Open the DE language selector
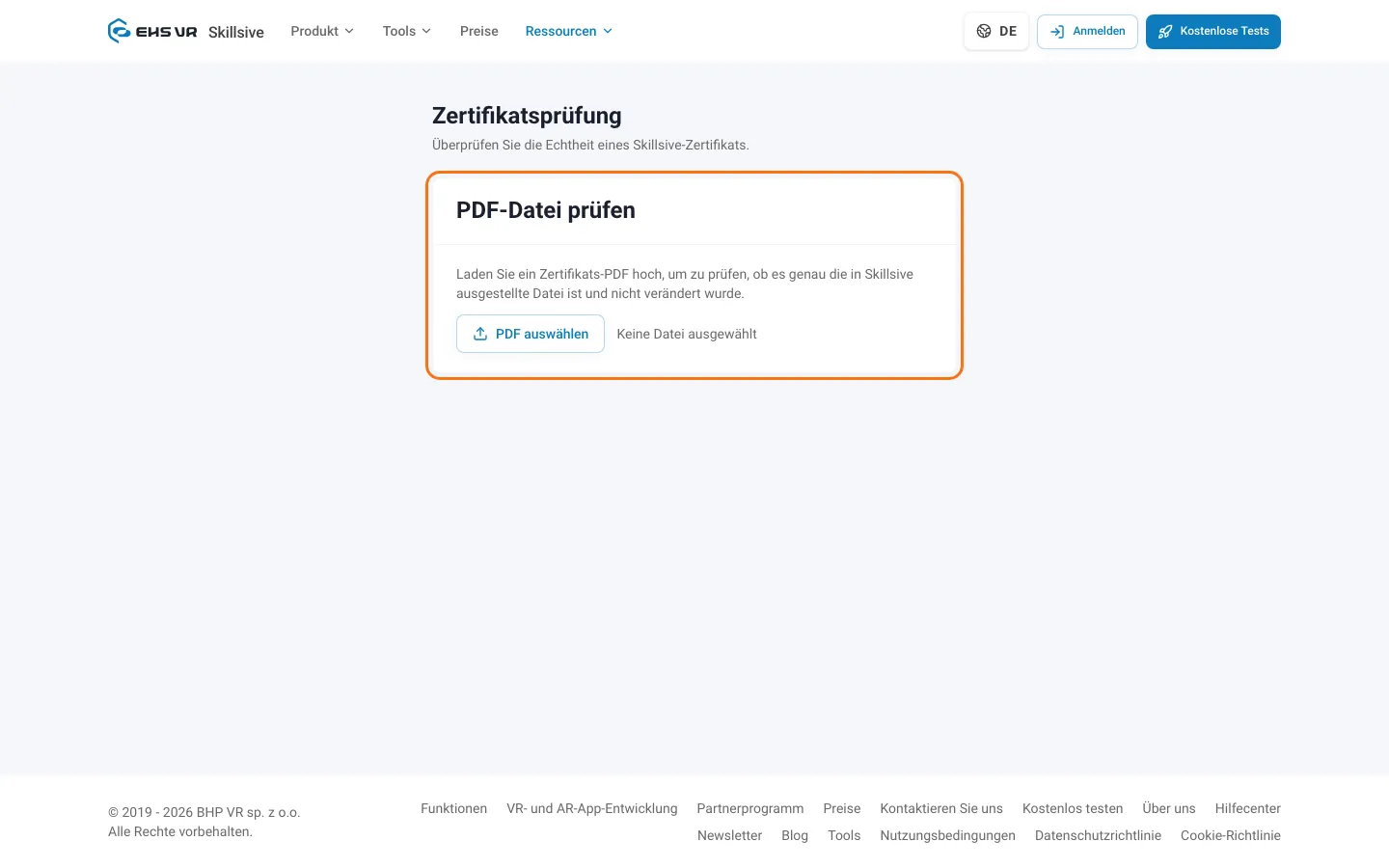This screenshot has width=1389, height=868. click(996, 31)
